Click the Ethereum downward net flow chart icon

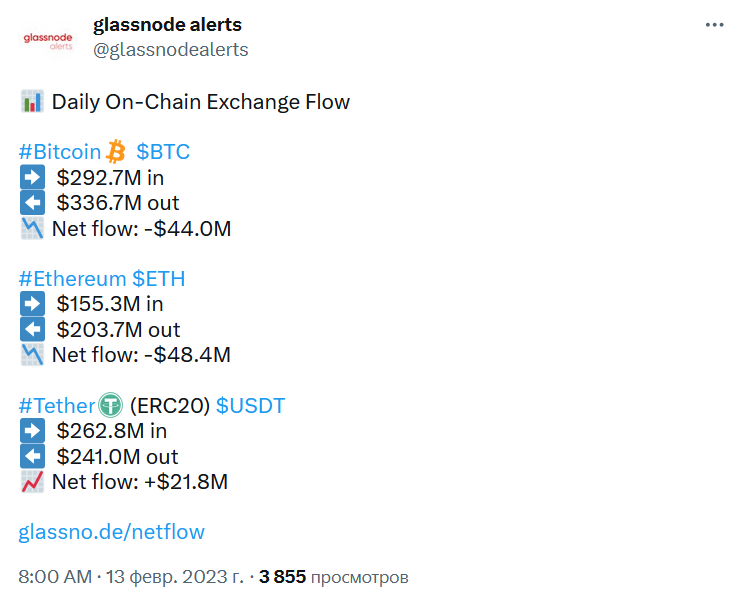(31, 355)
